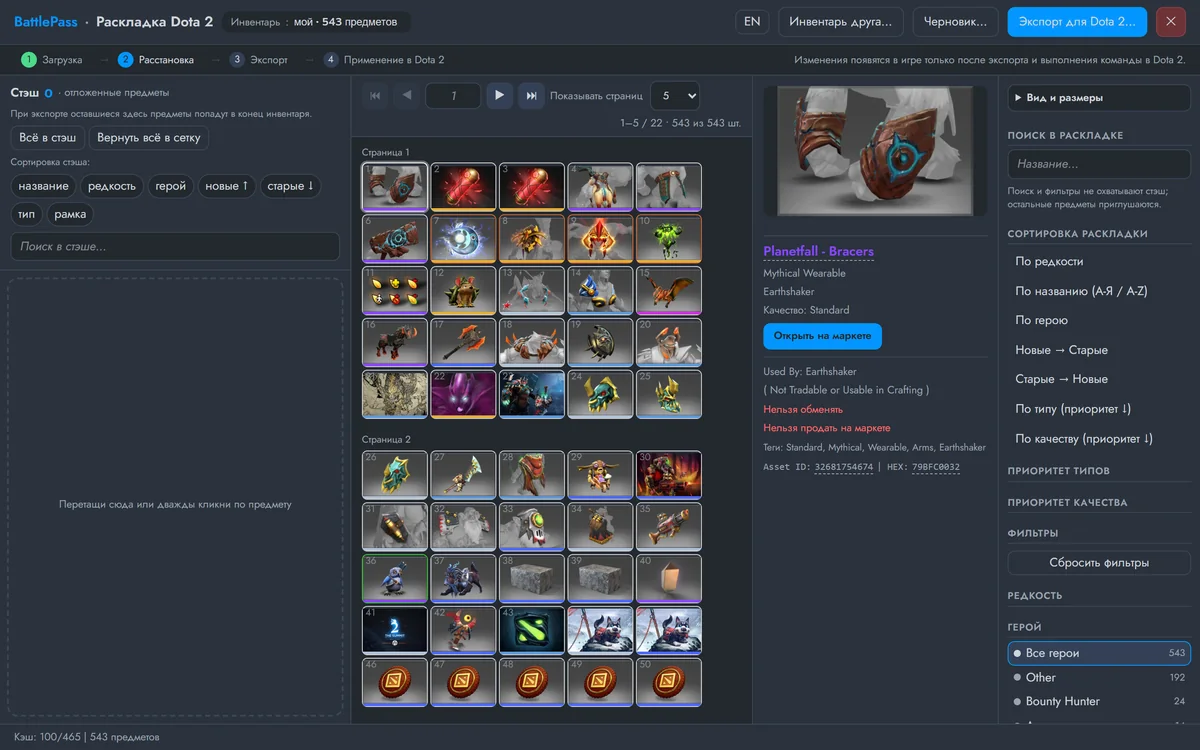Select item thumbnail number 16

coord(395,343)
